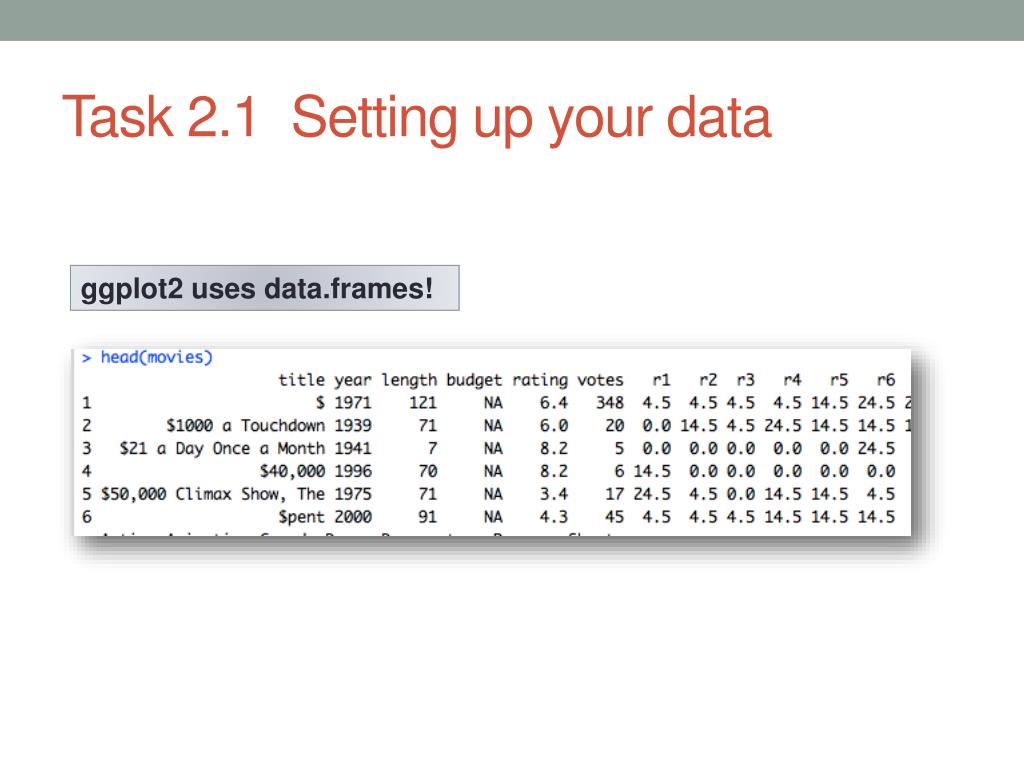Click the 'r3' column header

(745, 380)
